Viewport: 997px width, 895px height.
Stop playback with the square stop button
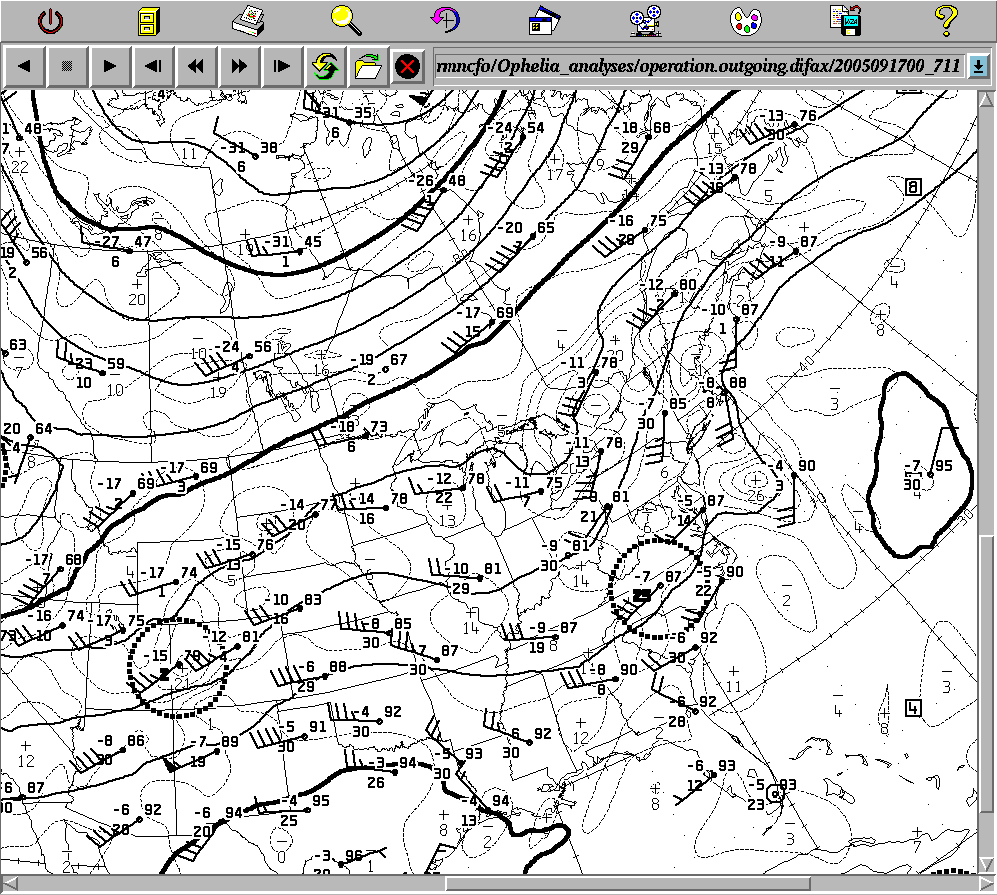click(67, 67)
